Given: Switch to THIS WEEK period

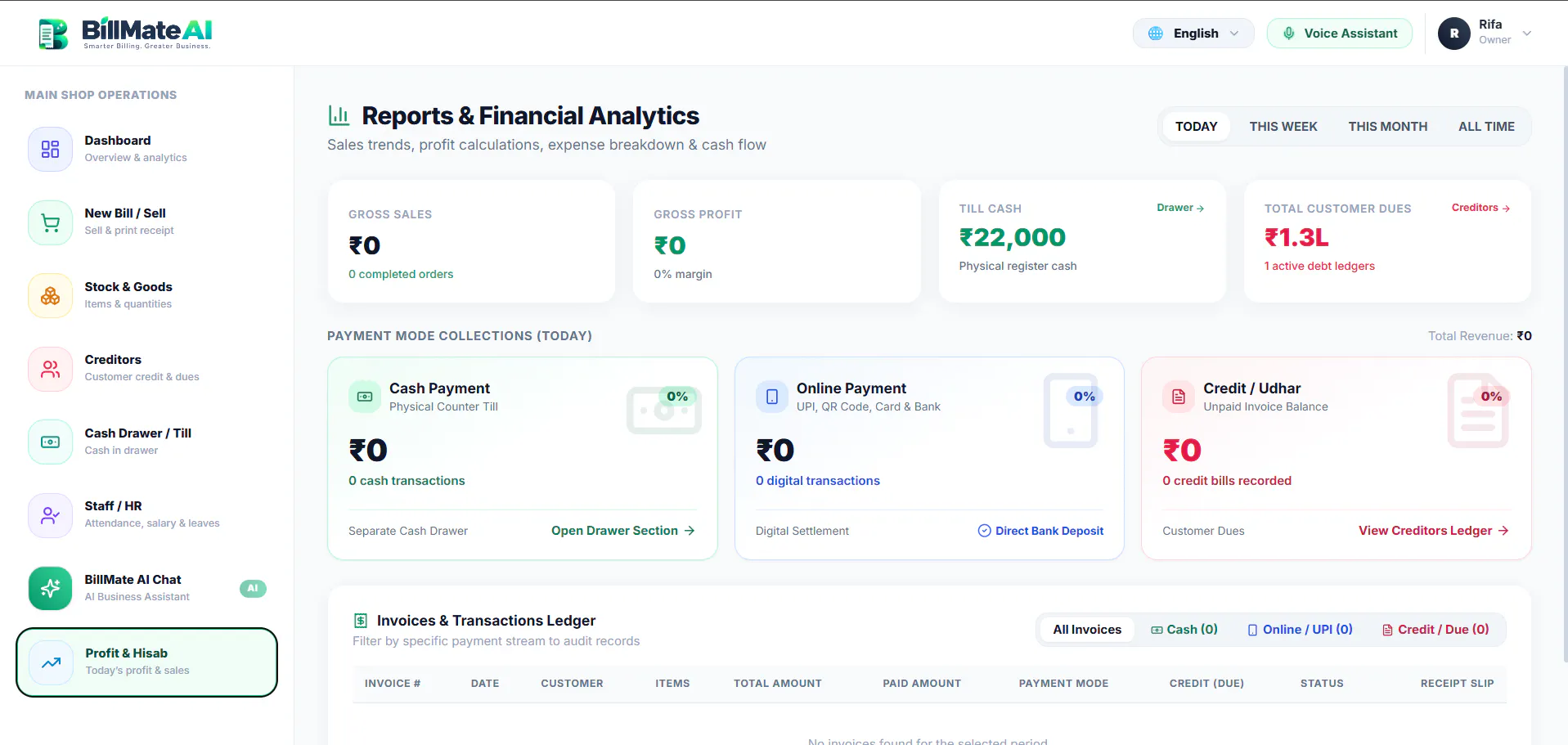Looking at the screenshot, I should pyautogui.click(x=1283, y=127).
